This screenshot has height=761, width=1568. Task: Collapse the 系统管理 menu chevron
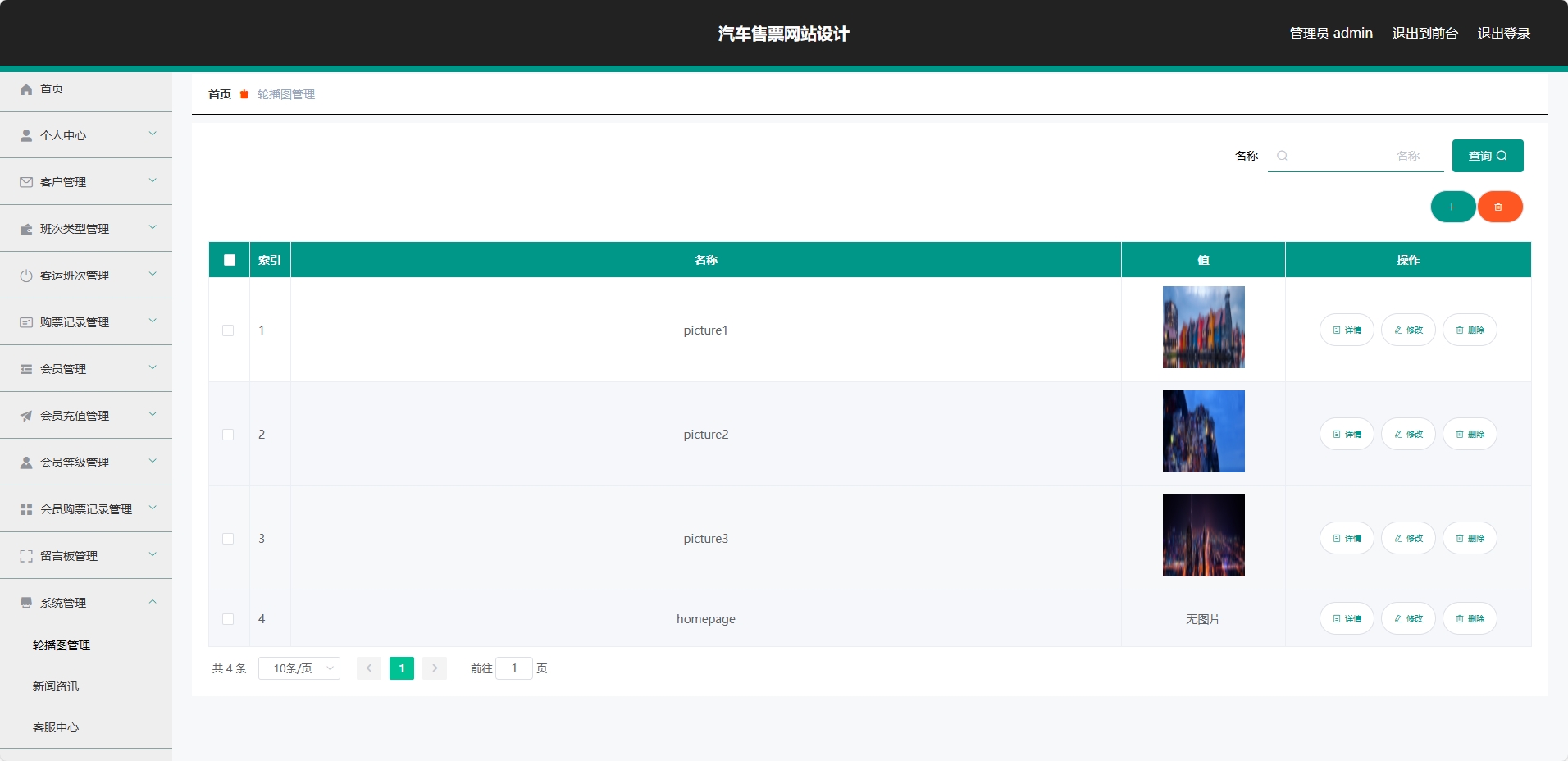[153, 601]
